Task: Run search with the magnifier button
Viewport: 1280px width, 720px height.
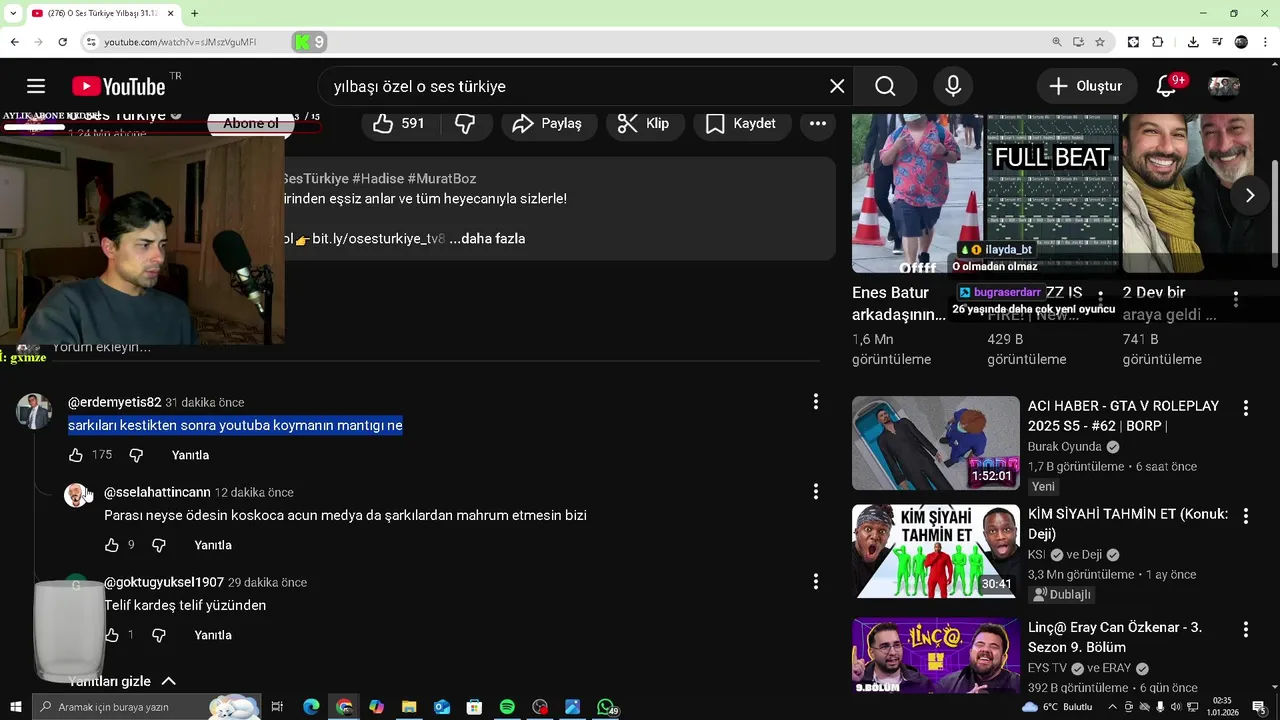Action: [x=885, y=86]
